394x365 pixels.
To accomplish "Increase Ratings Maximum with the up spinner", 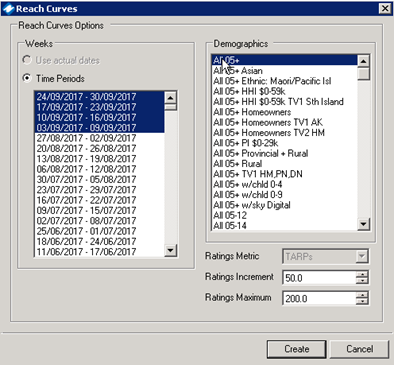I will click(x=362, y=295).
